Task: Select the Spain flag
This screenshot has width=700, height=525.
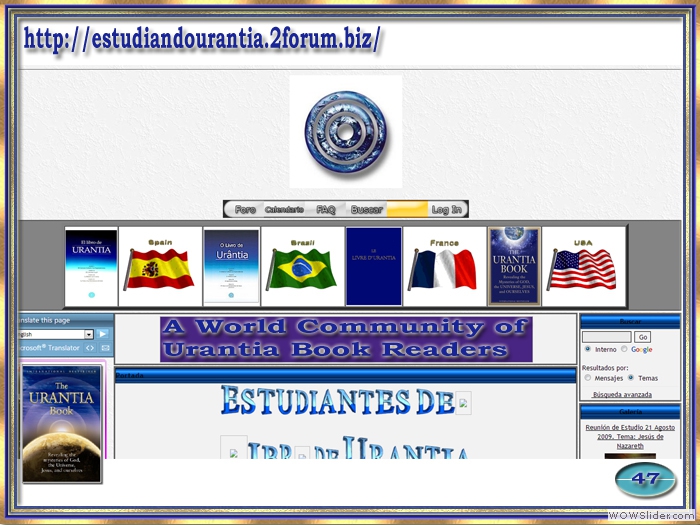Action: coord(160,267)
